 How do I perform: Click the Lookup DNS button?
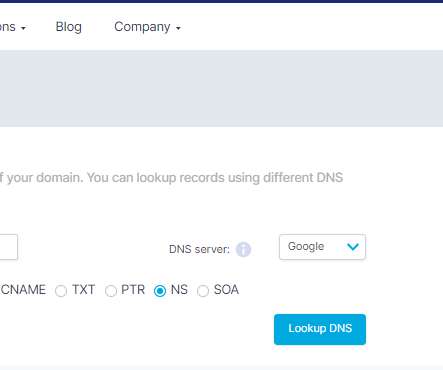tap(320, 329)
